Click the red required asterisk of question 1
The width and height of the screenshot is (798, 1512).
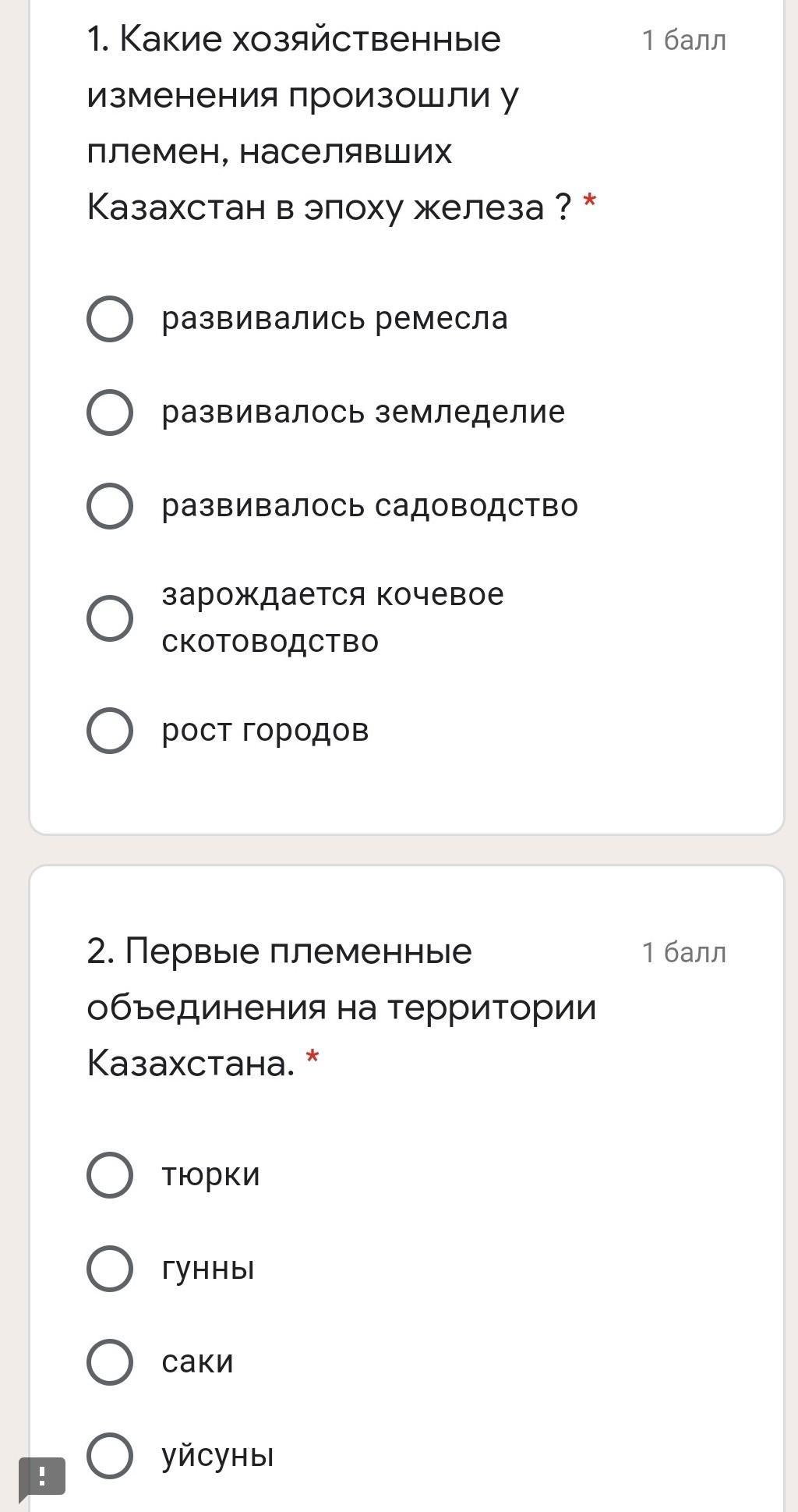coord(590,204)
